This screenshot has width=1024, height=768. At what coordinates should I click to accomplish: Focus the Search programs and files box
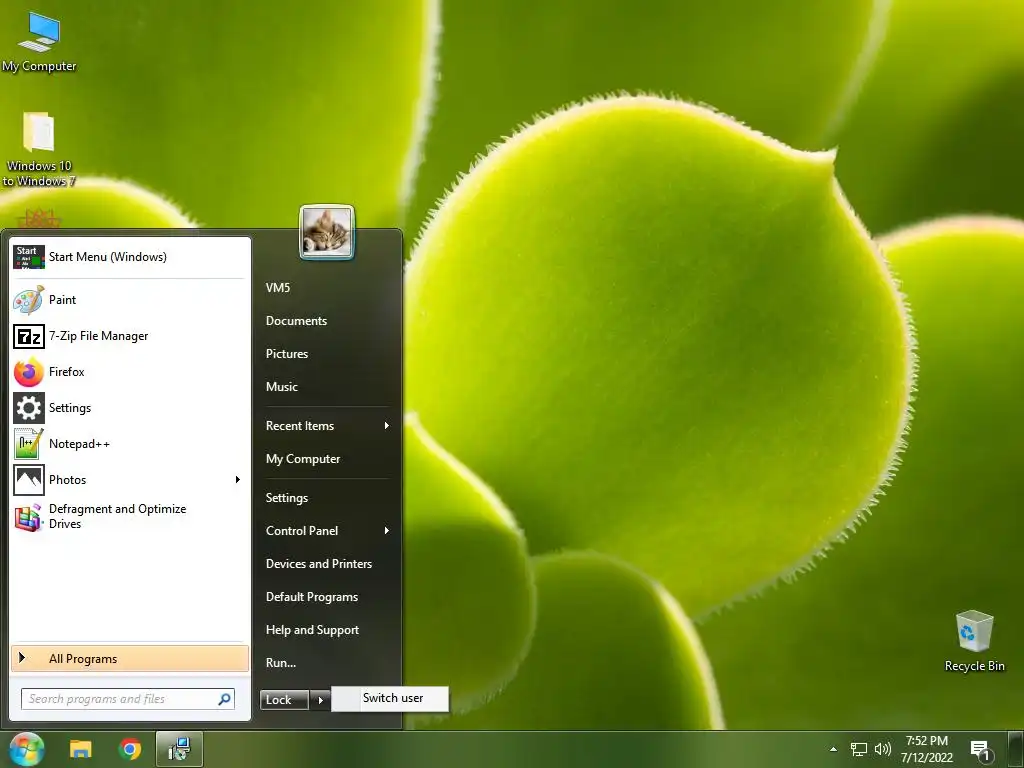128,699
